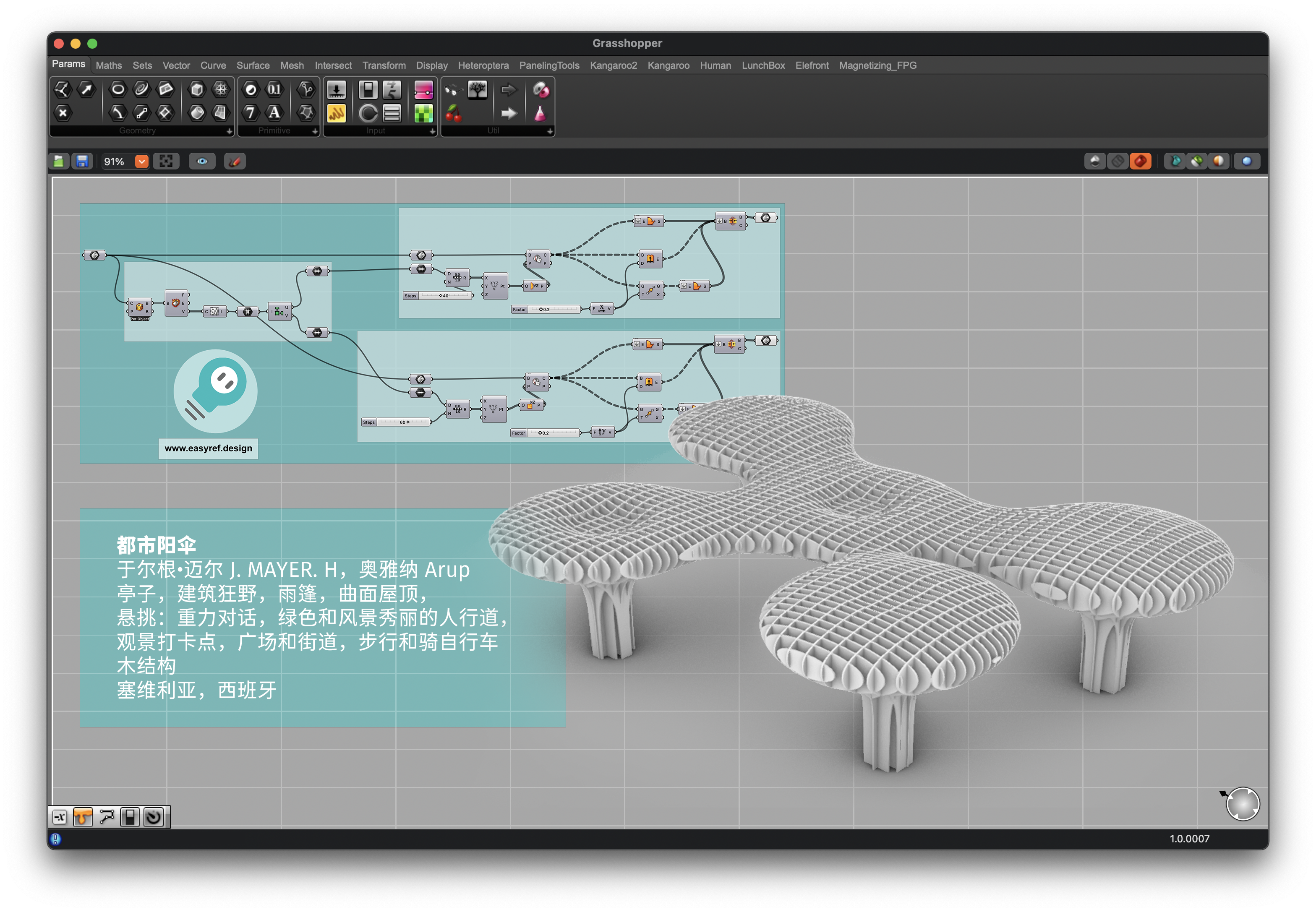Image resolution: width=1316 pixels, height=912 pixels.
Task: Click the www.easyref.design label
Action: point(208,448)
